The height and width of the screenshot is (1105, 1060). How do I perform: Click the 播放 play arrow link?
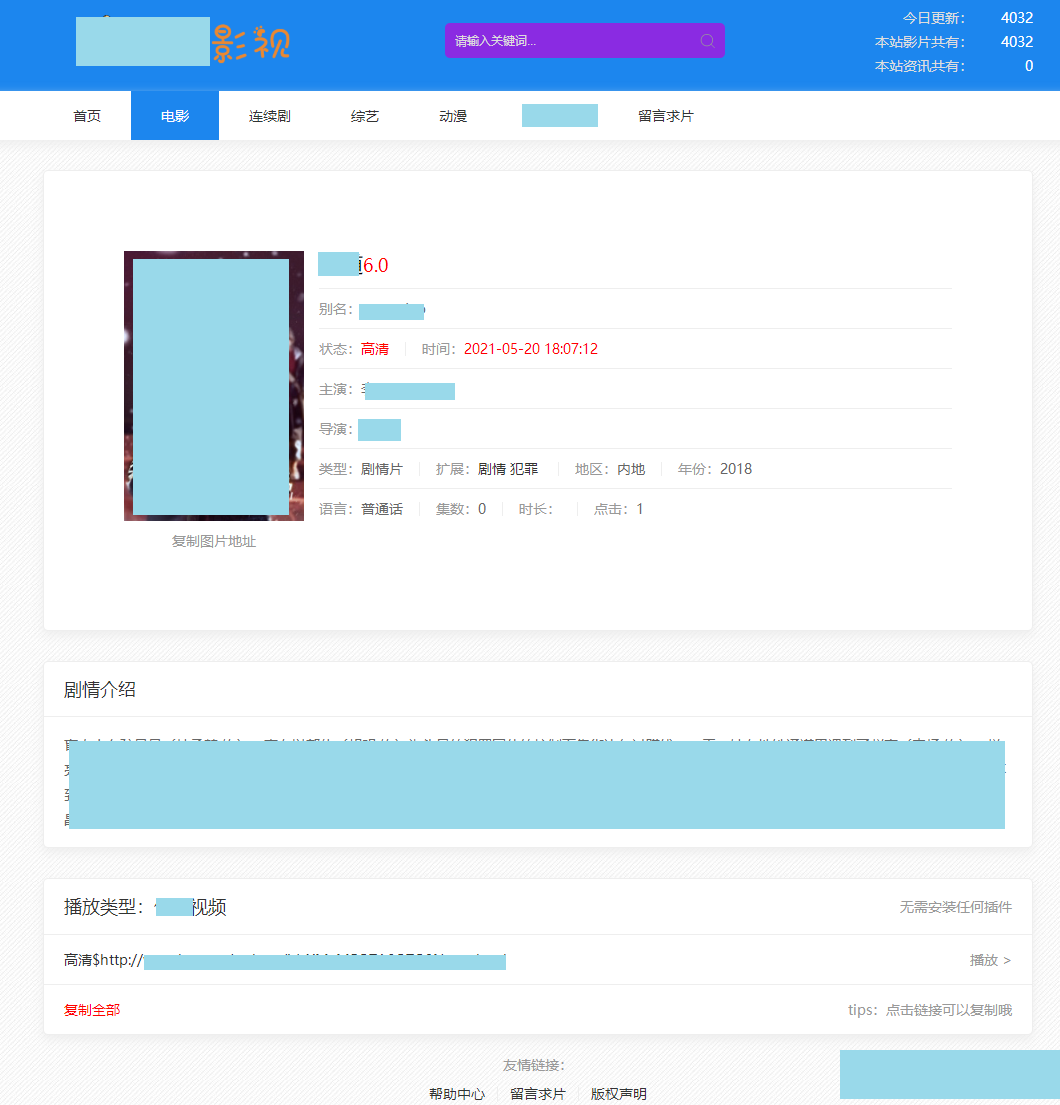[990, 959]
